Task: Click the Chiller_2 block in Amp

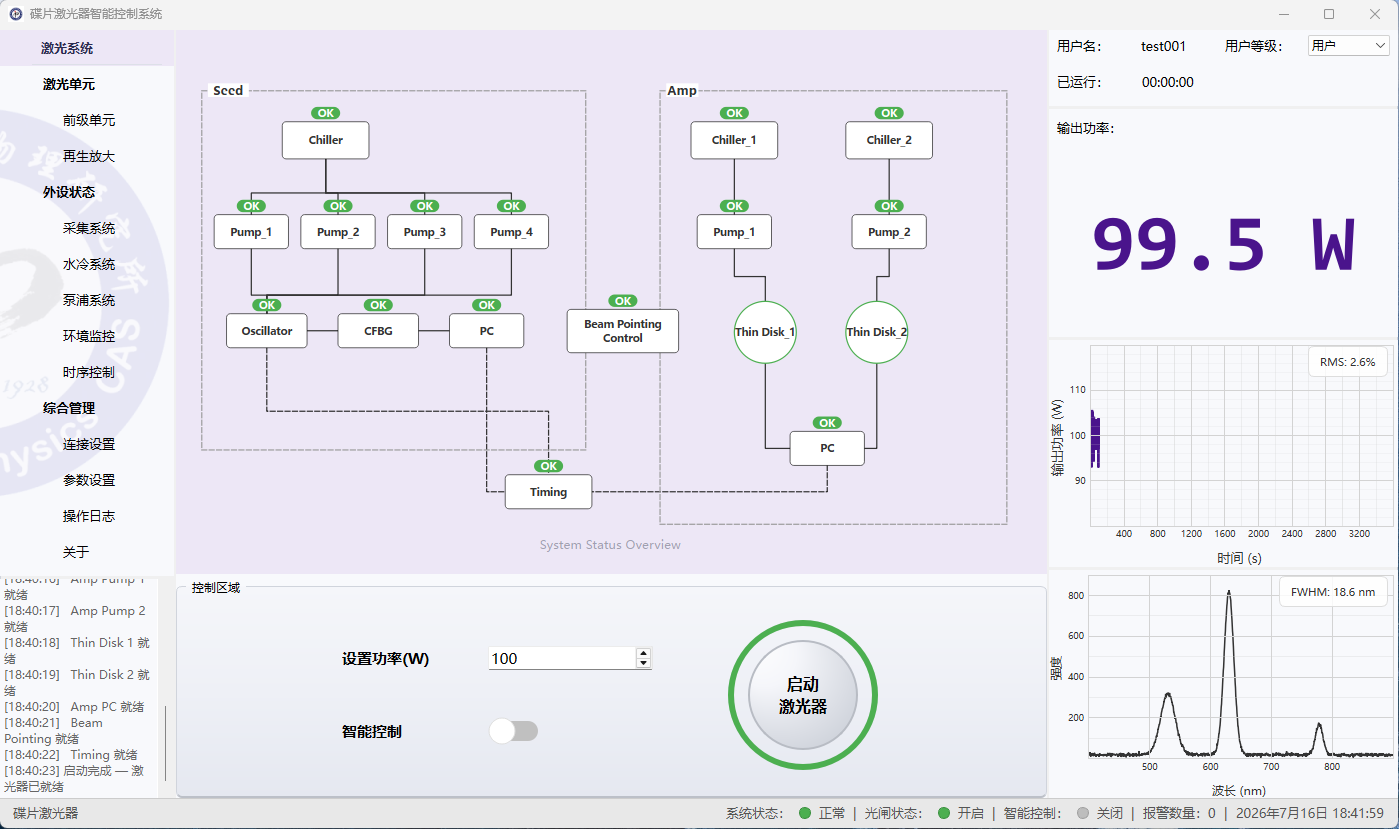Action: (x=889, y=140)
